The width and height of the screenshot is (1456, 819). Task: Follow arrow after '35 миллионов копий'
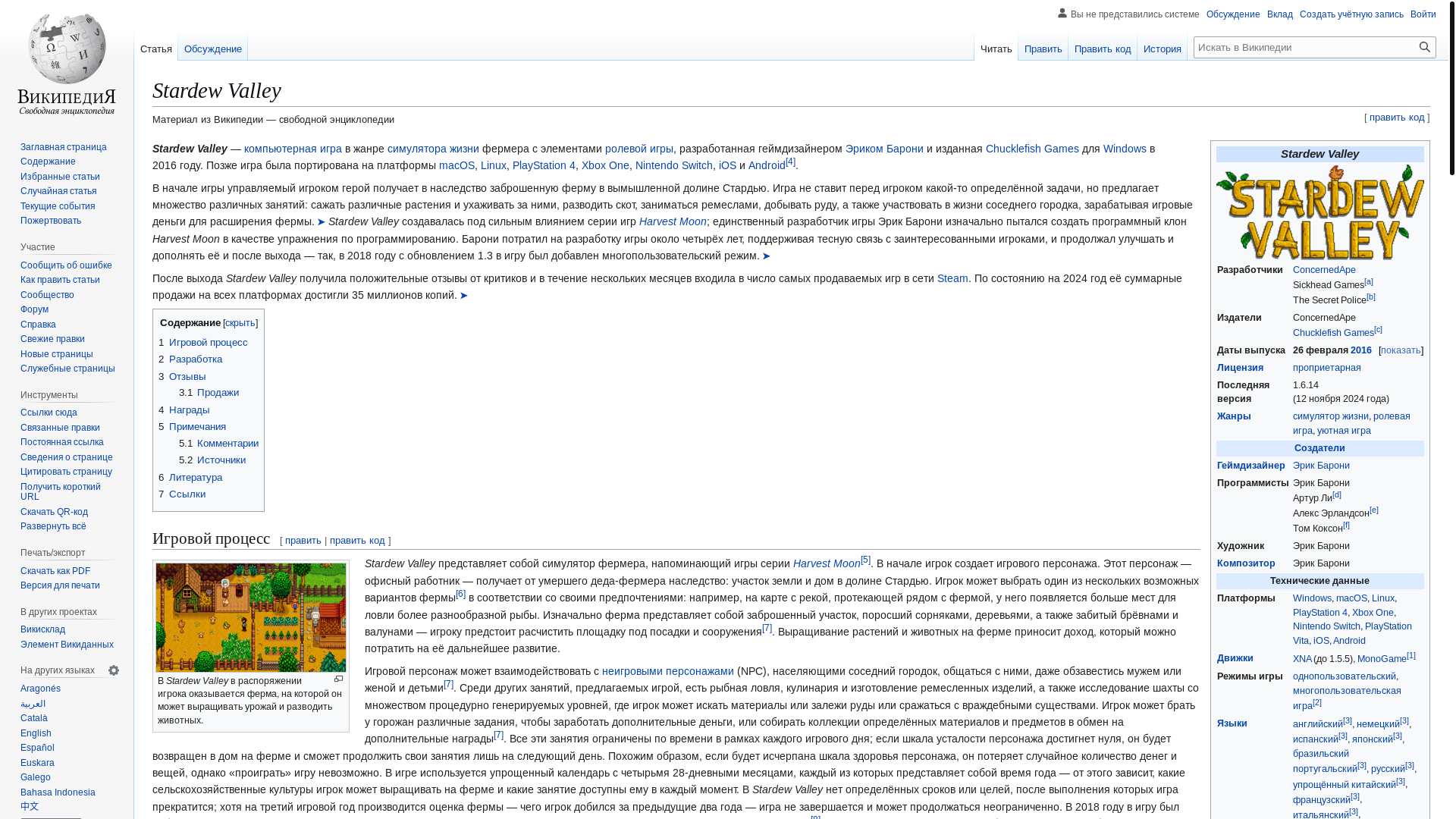463,296
